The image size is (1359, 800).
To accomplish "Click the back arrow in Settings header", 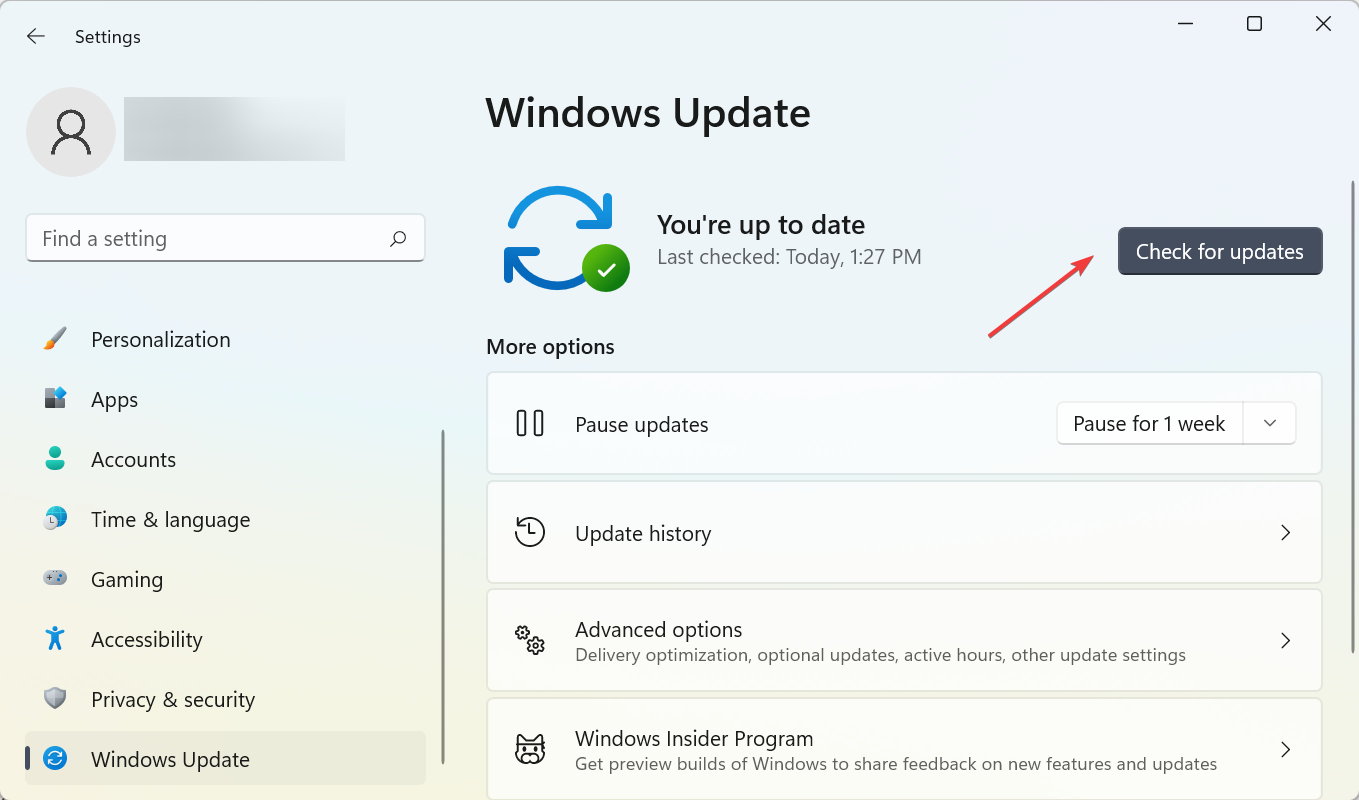I will pos(36,37).
